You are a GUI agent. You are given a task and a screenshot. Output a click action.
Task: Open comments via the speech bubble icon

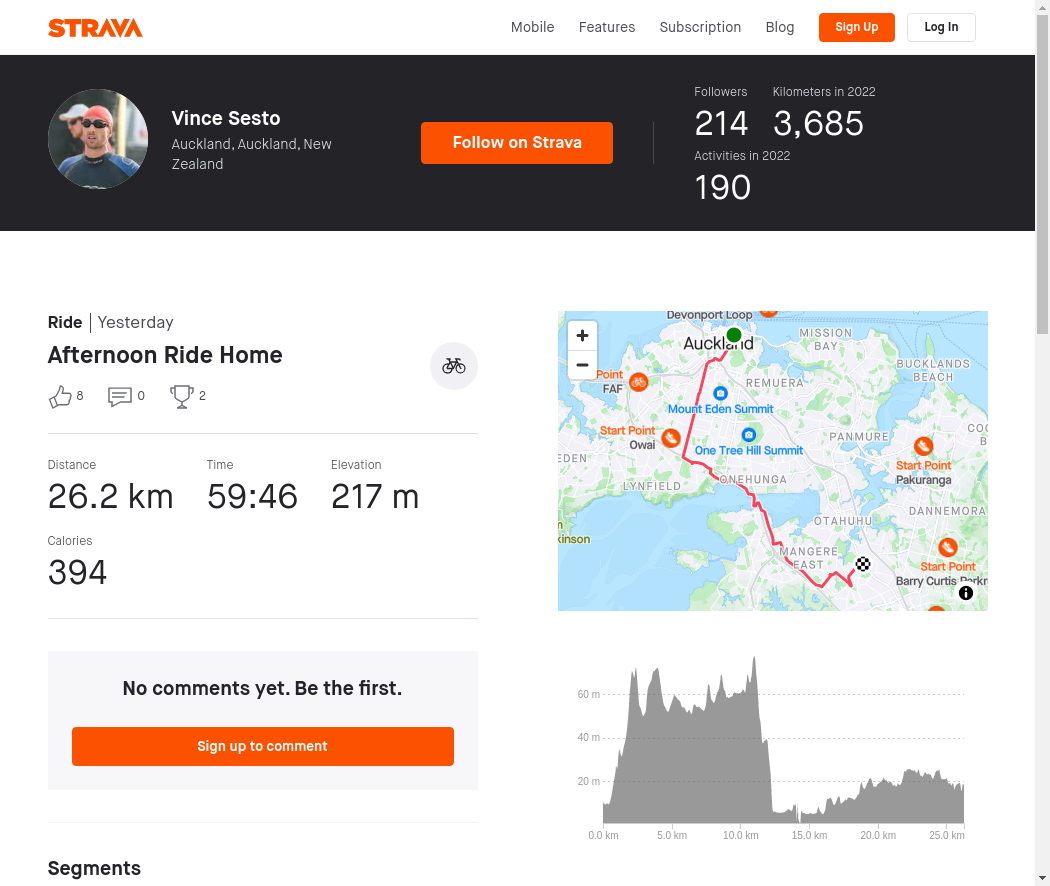pyautogui.click(x=120, y=396)
